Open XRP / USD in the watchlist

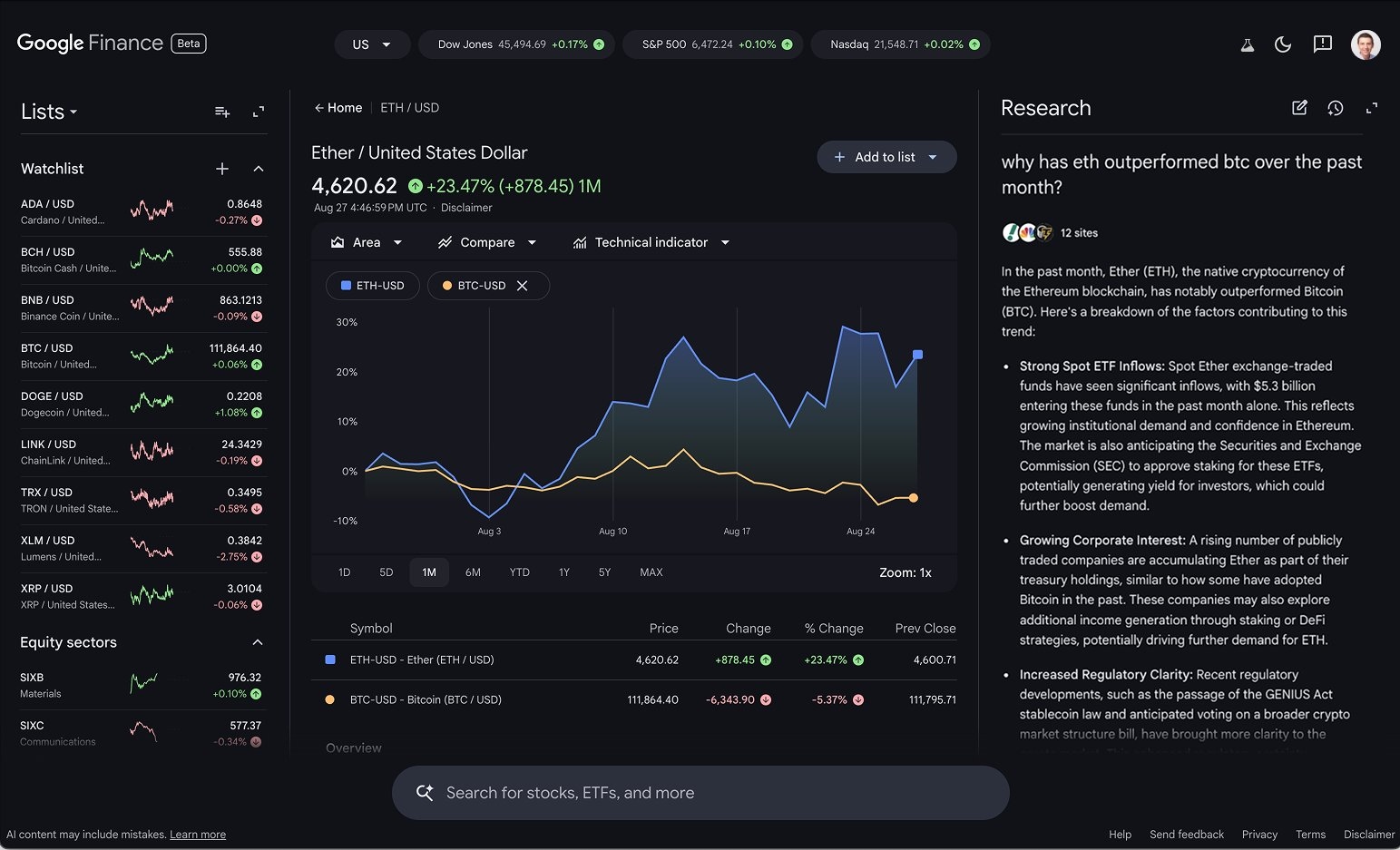142,597
